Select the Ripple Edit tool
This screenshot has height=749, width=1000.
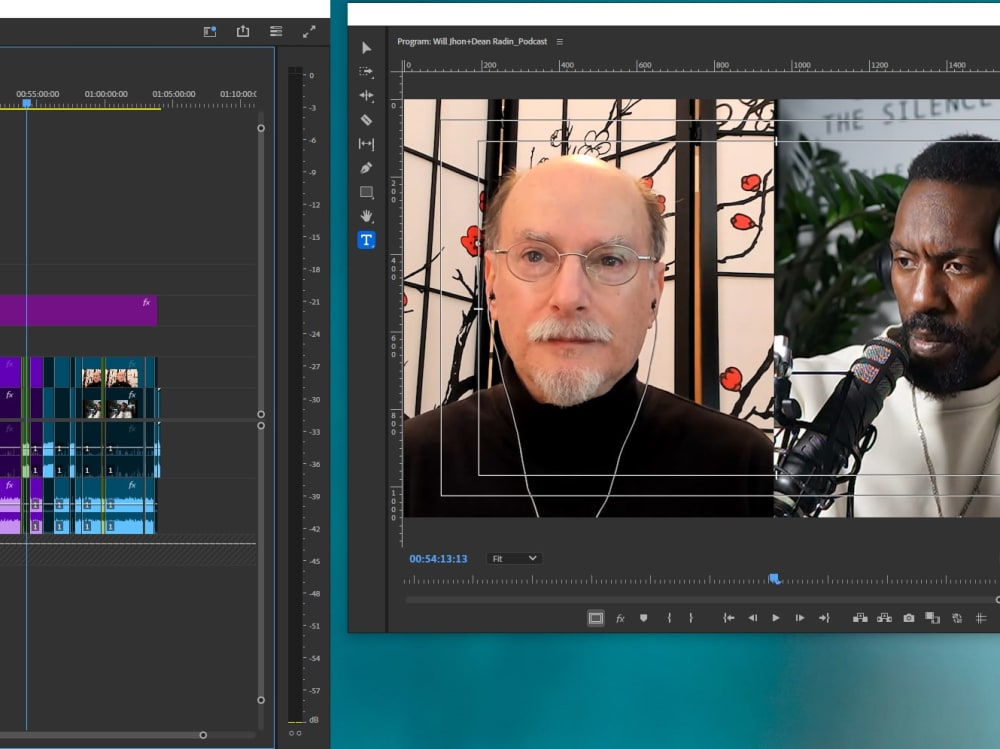click(366, 96)
